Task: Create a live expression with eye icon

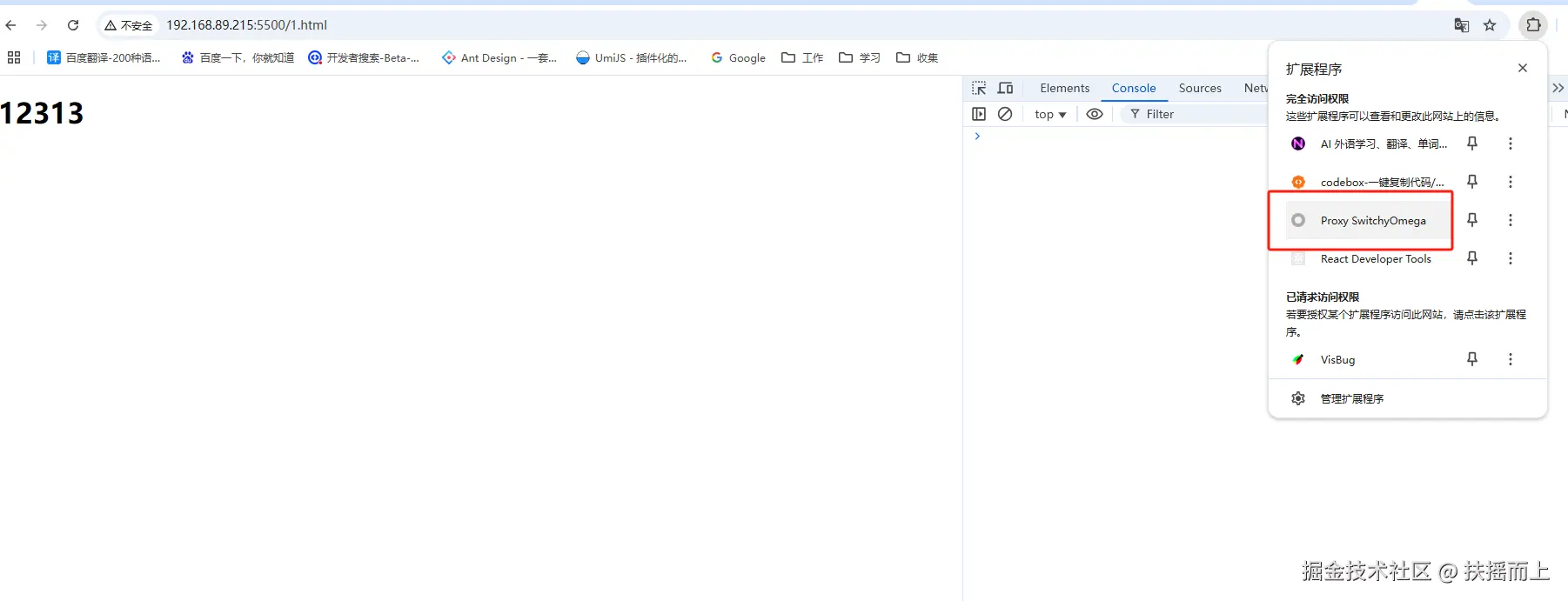Action: [1095, 114]
